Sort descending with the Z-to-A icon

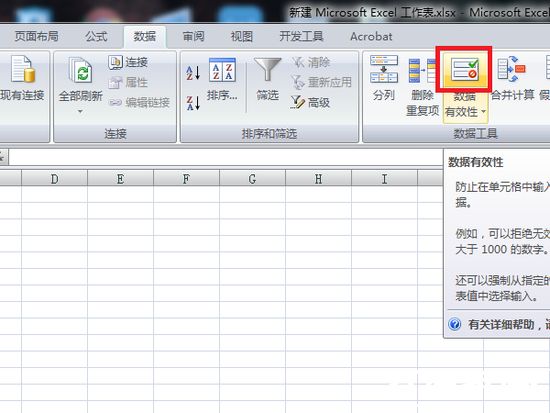pyautogui.click(x=193, y=103)
